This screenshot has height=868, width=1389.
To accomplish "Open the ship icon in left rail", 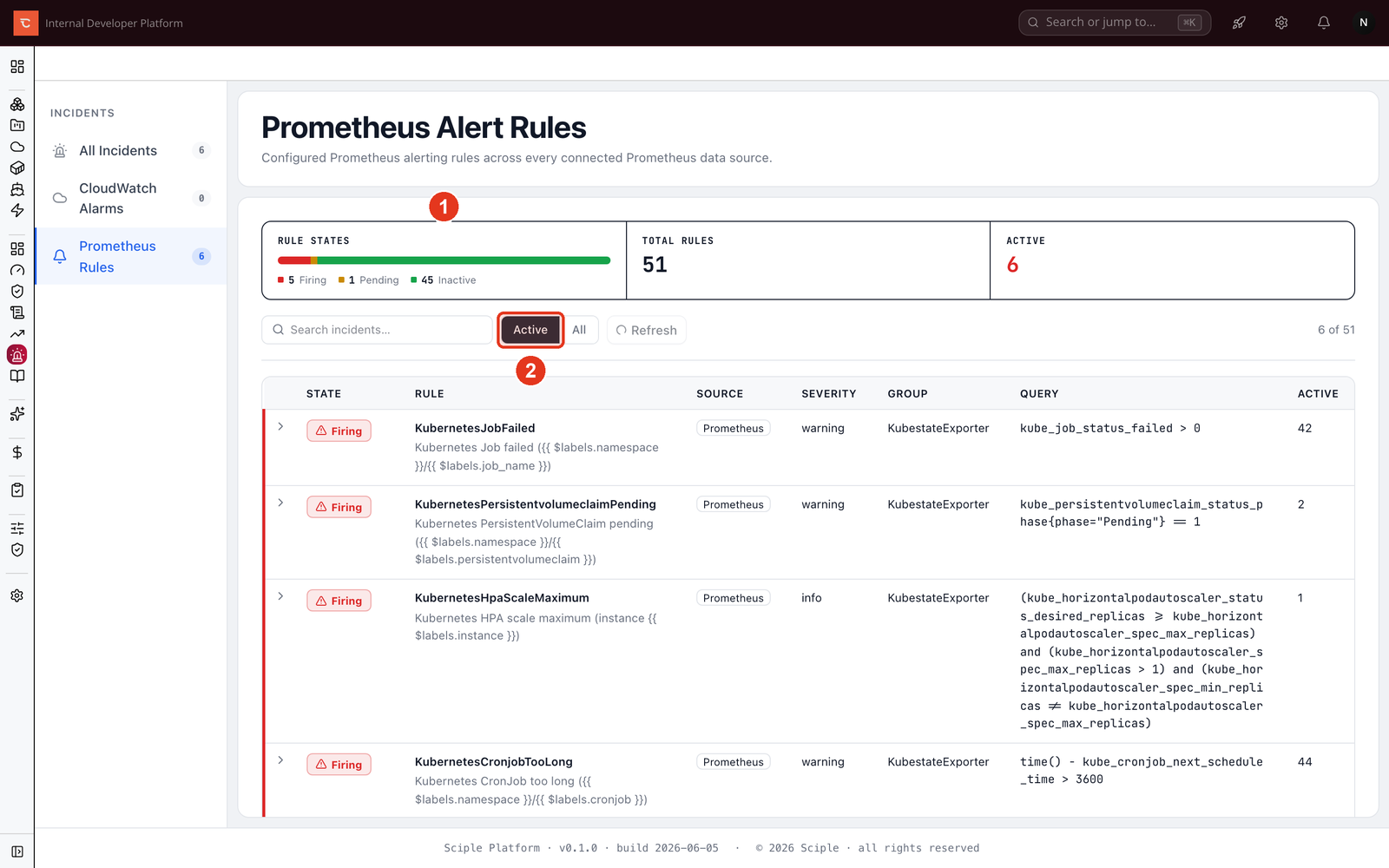I will point(17,189).
